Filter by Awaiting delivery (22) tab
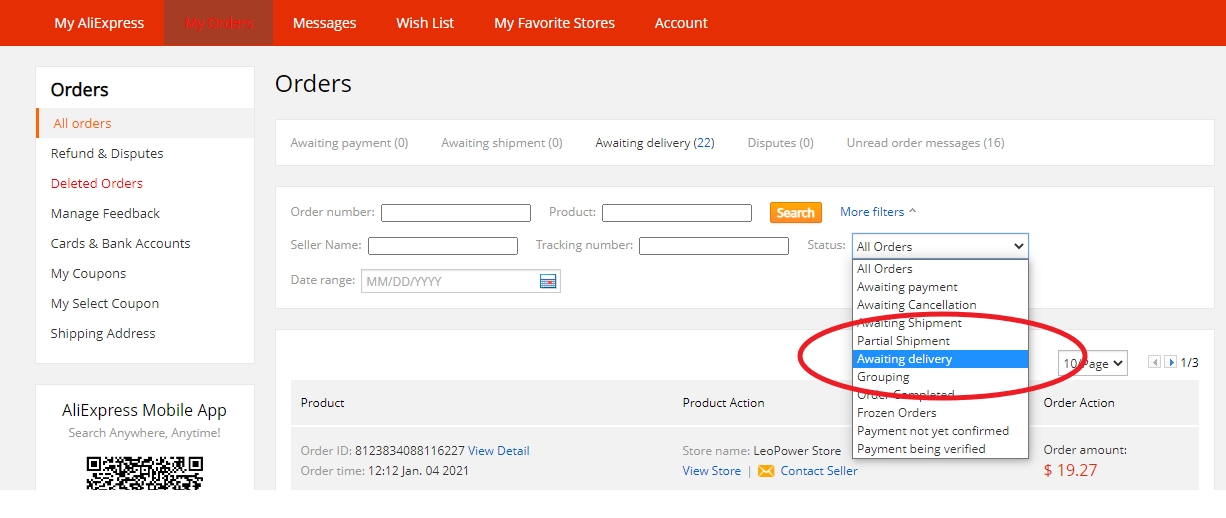The image size is (1226, 518). tap(655, 143)
